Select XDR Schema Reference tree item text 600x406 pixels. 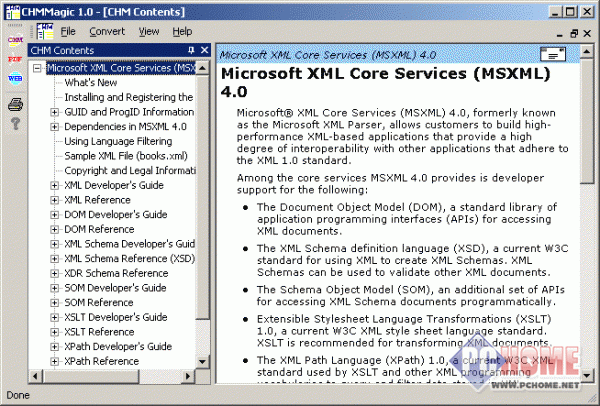(116, 273)
